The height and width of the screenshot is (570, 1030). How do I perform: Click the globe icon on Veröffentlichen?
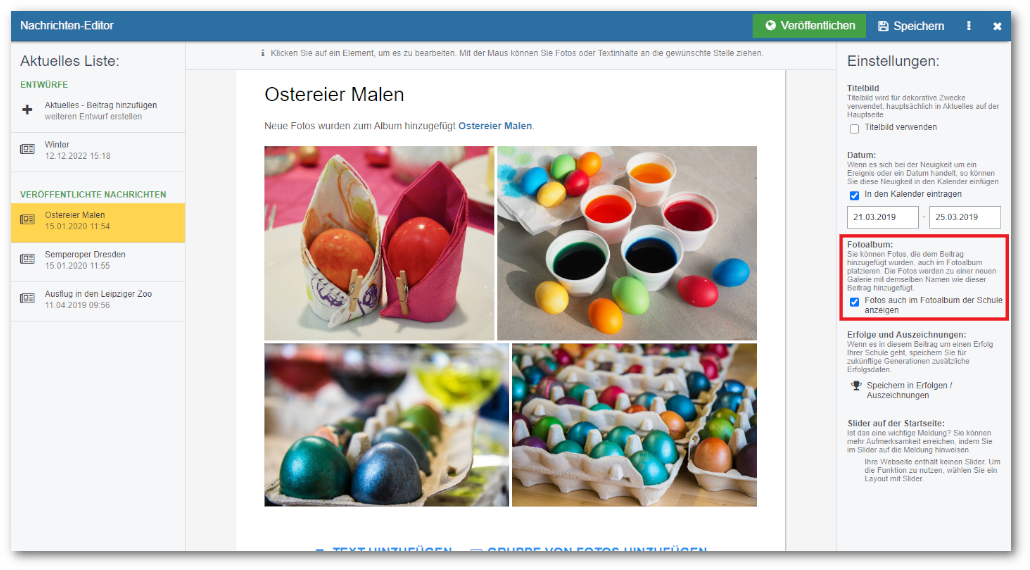[x=770, y=26]
